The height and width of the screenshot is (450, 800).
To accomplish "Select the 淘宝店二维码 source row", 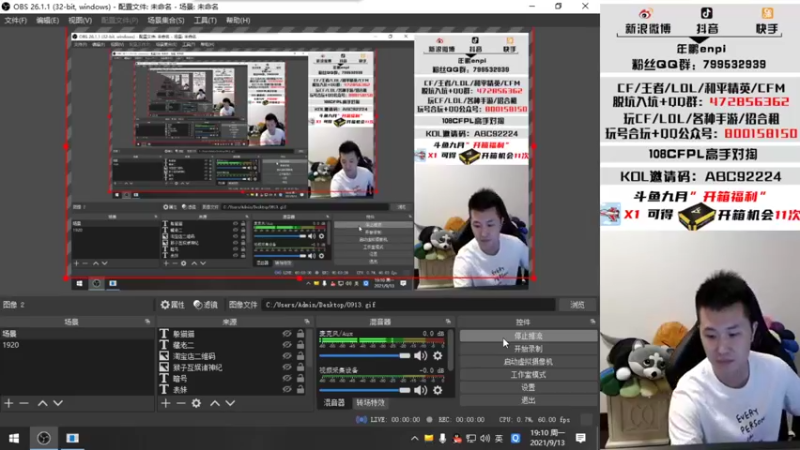I will click(234, 356).
